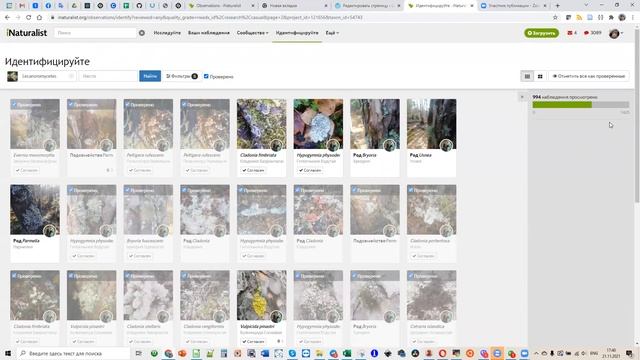The width and height of the screenshot is (640, 360).
Task: Click Согласен on the Evernia mesomorpha card
Action: click(x=27, y=170)
